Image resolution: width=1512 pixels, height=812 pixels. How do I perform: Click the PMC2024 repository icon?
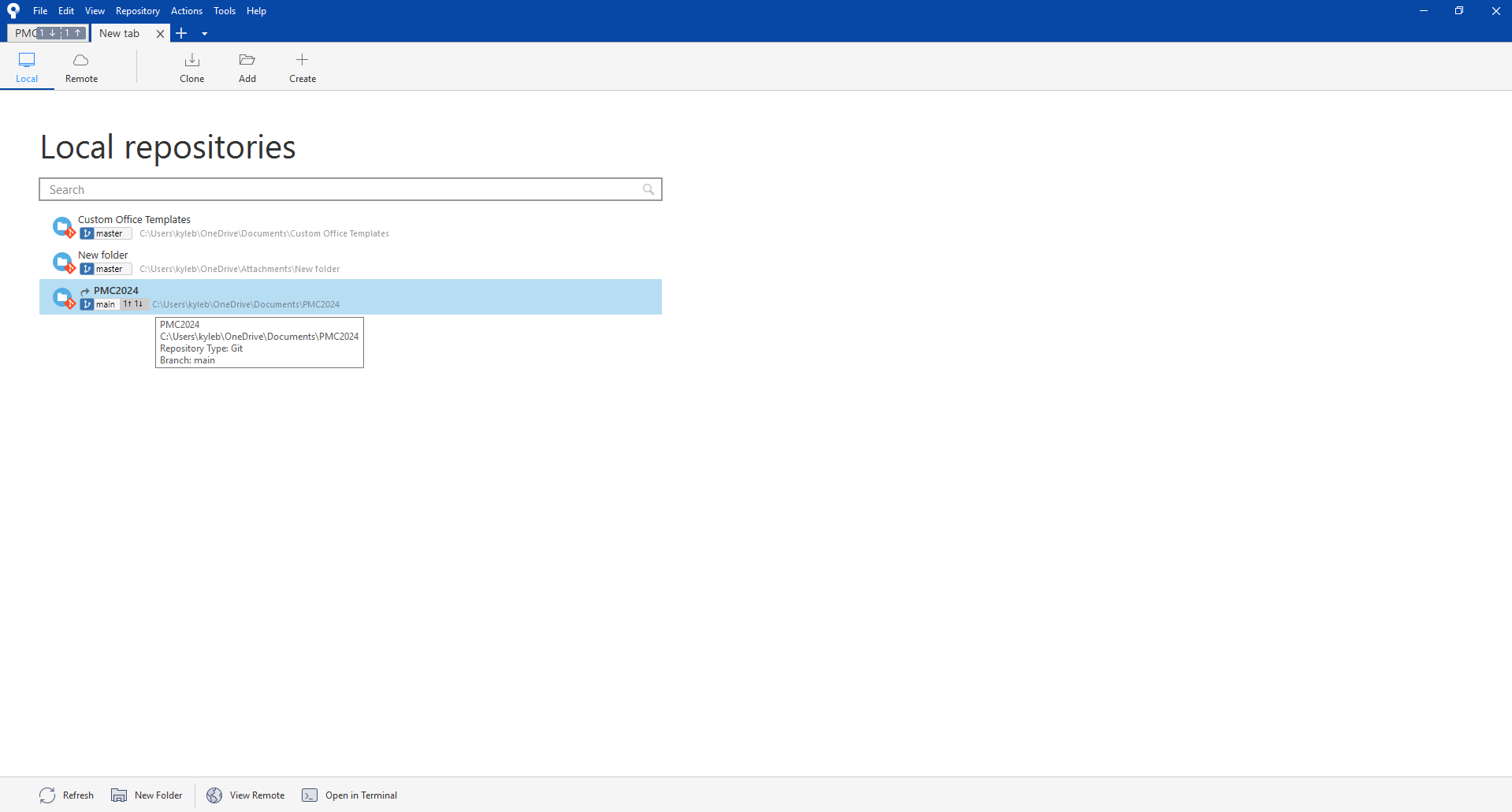coord(63,297)
